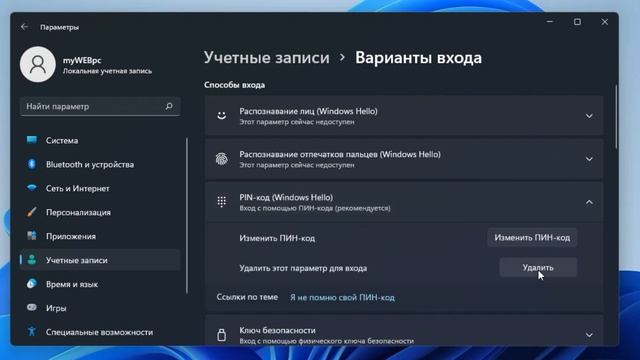The height and width of the screenshot is (360, 640).
Task: Go to Сеть и Интернет
Action: [100, 189]
